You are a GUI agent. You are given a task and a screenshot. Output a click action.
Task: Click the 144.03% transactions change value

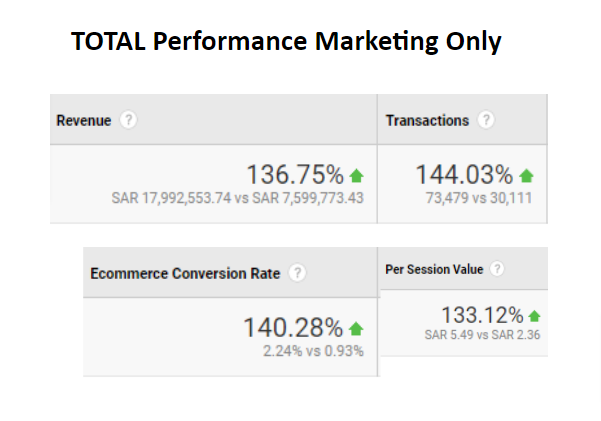(464, 175)
